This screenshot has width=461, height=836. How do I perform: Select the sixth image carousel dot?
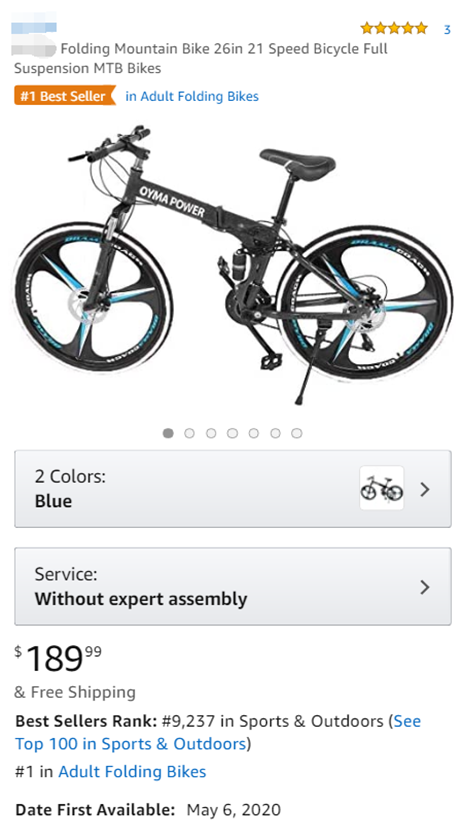[x=275, y=433]
